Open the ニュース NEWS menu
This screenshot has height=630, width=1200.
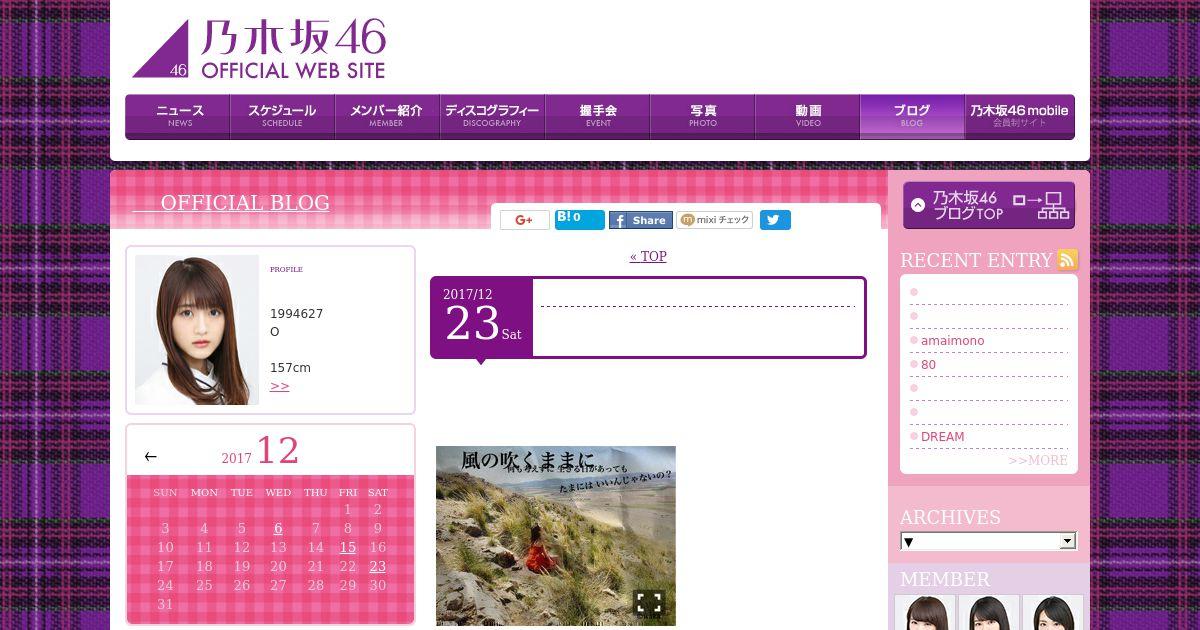click(178, 116)
